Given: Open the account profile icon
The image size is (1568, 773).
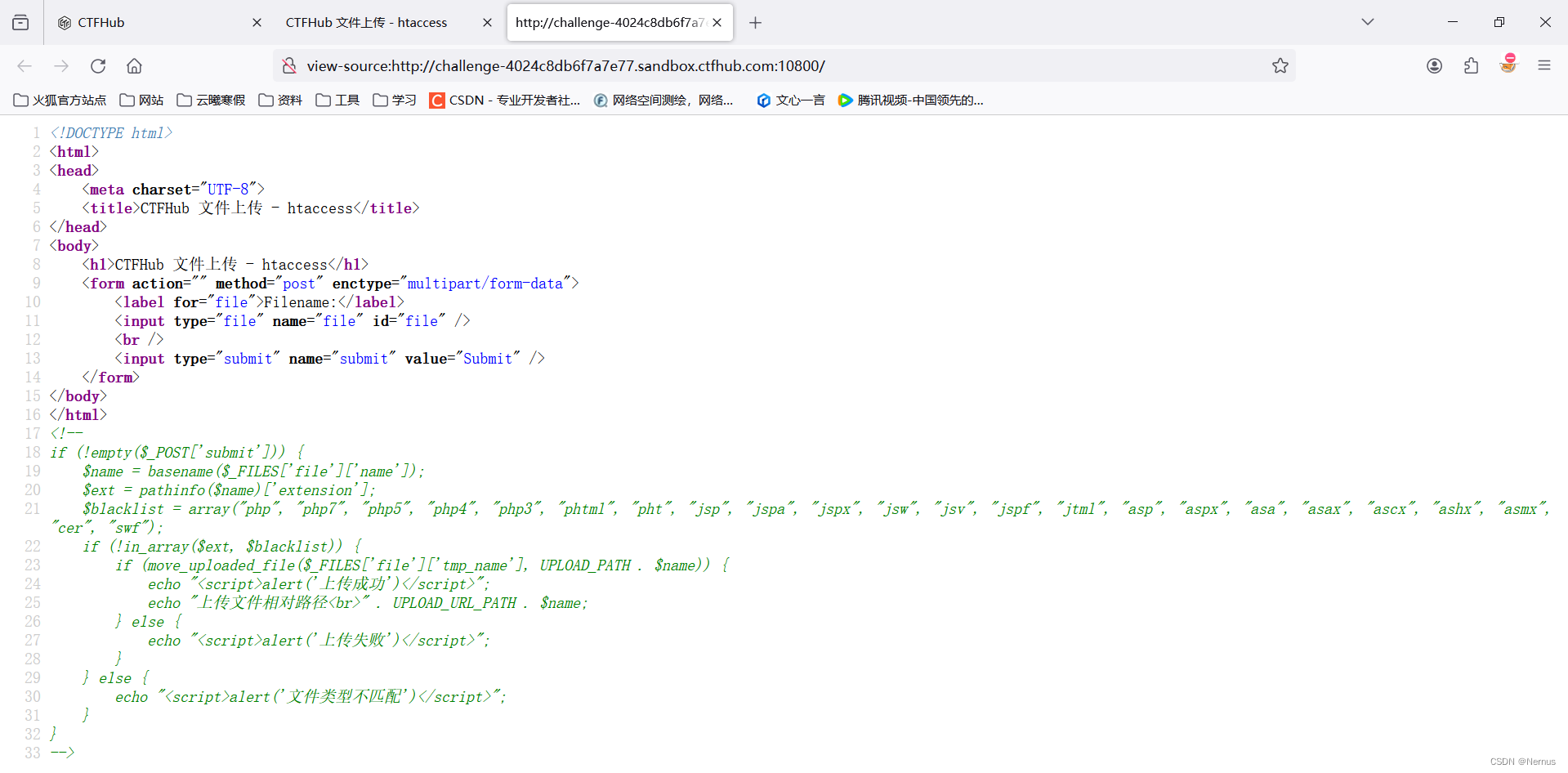Looking at the screenshot, I should [x=1434, y=65].
